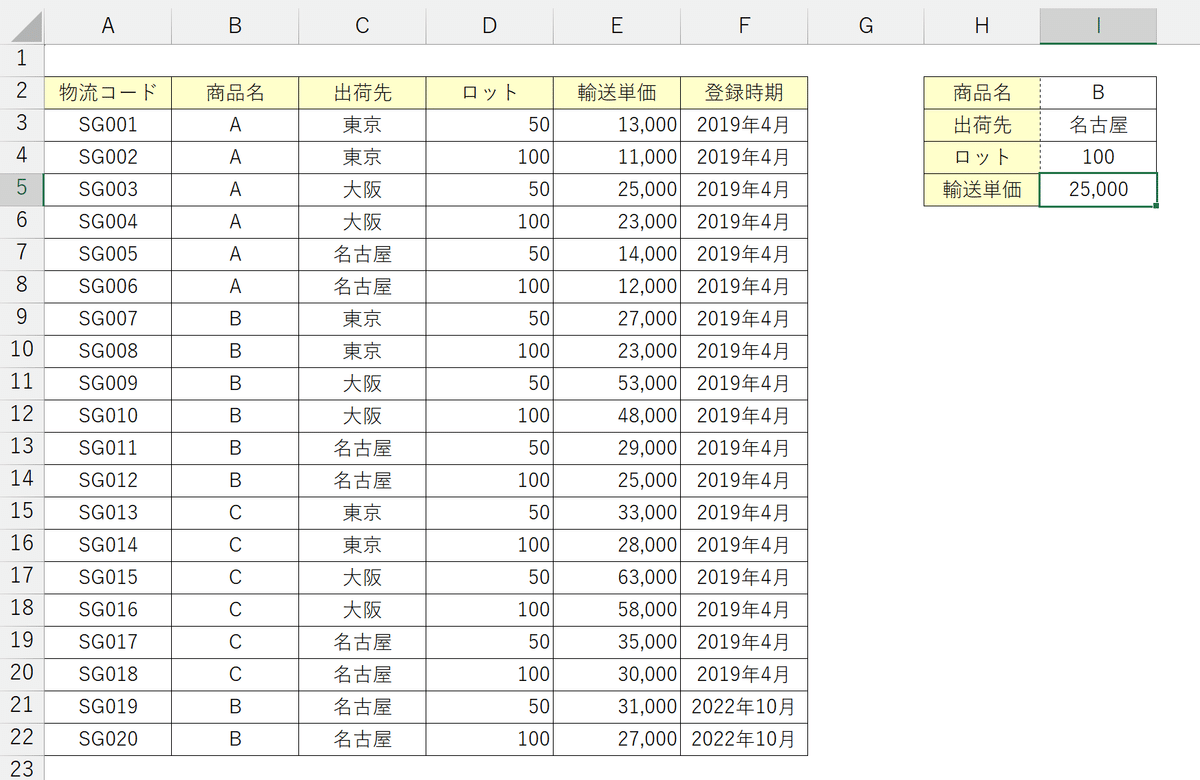1200x780 pixels.
Task: Select cell containing SG014
Action: pyautogui.click(x=108, y=545)
